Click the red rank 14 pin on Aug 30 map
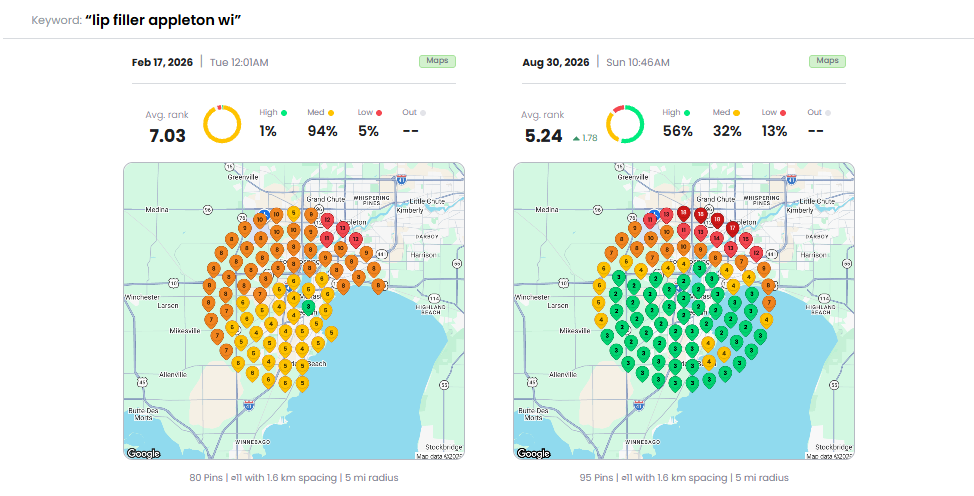 (x=716, y=238)
